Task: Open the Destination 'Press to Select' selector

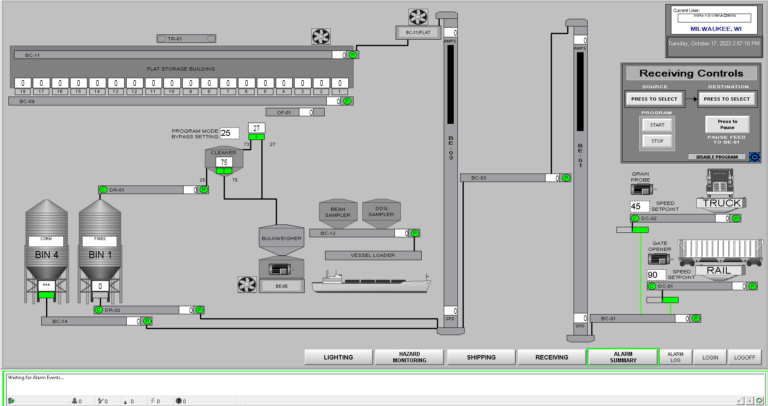Action: point(725,99)
